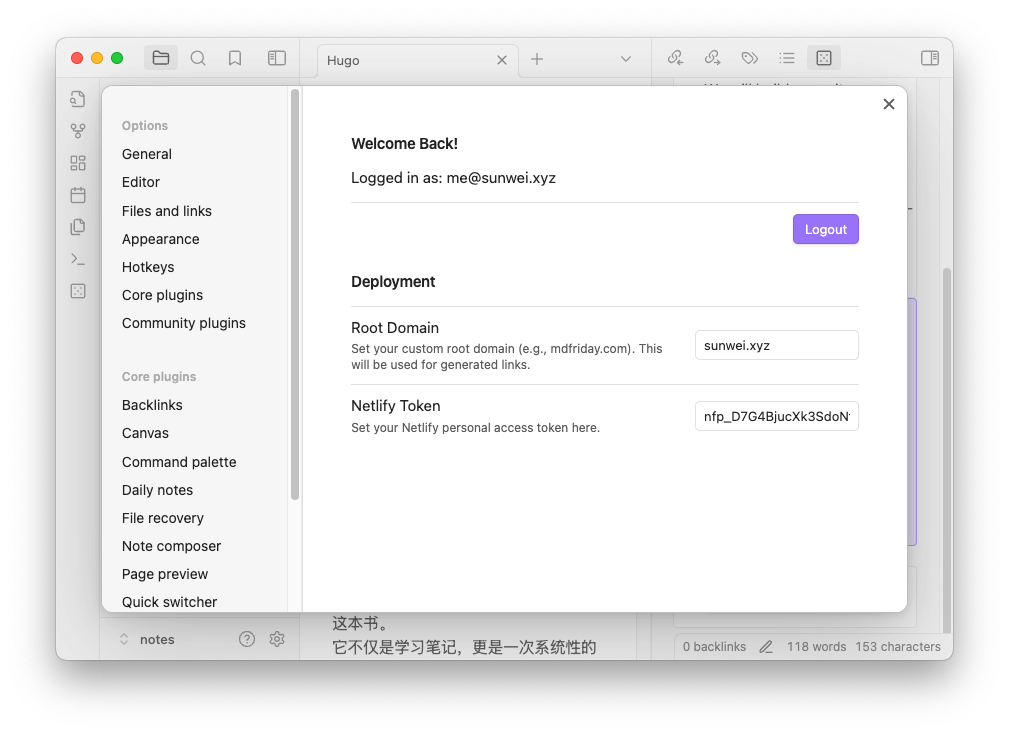Open the file explorer folder icon
This screenshot has height=734, width=1009.
tap(161, 59)
